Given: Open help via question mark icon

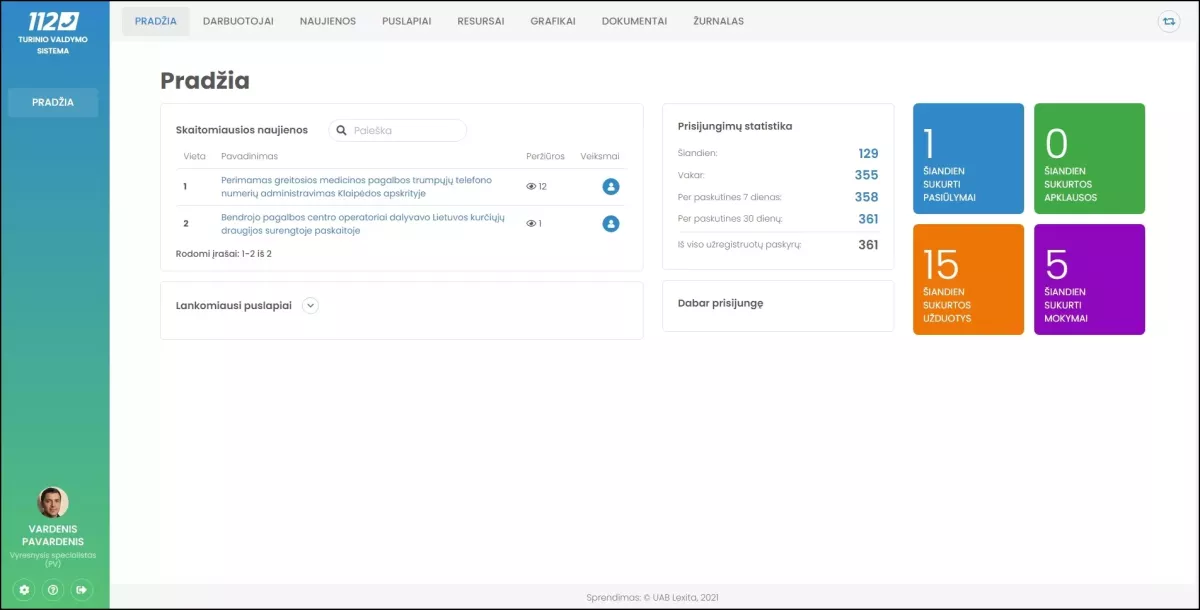Looking at the screenshot, I should click(53, 590).
